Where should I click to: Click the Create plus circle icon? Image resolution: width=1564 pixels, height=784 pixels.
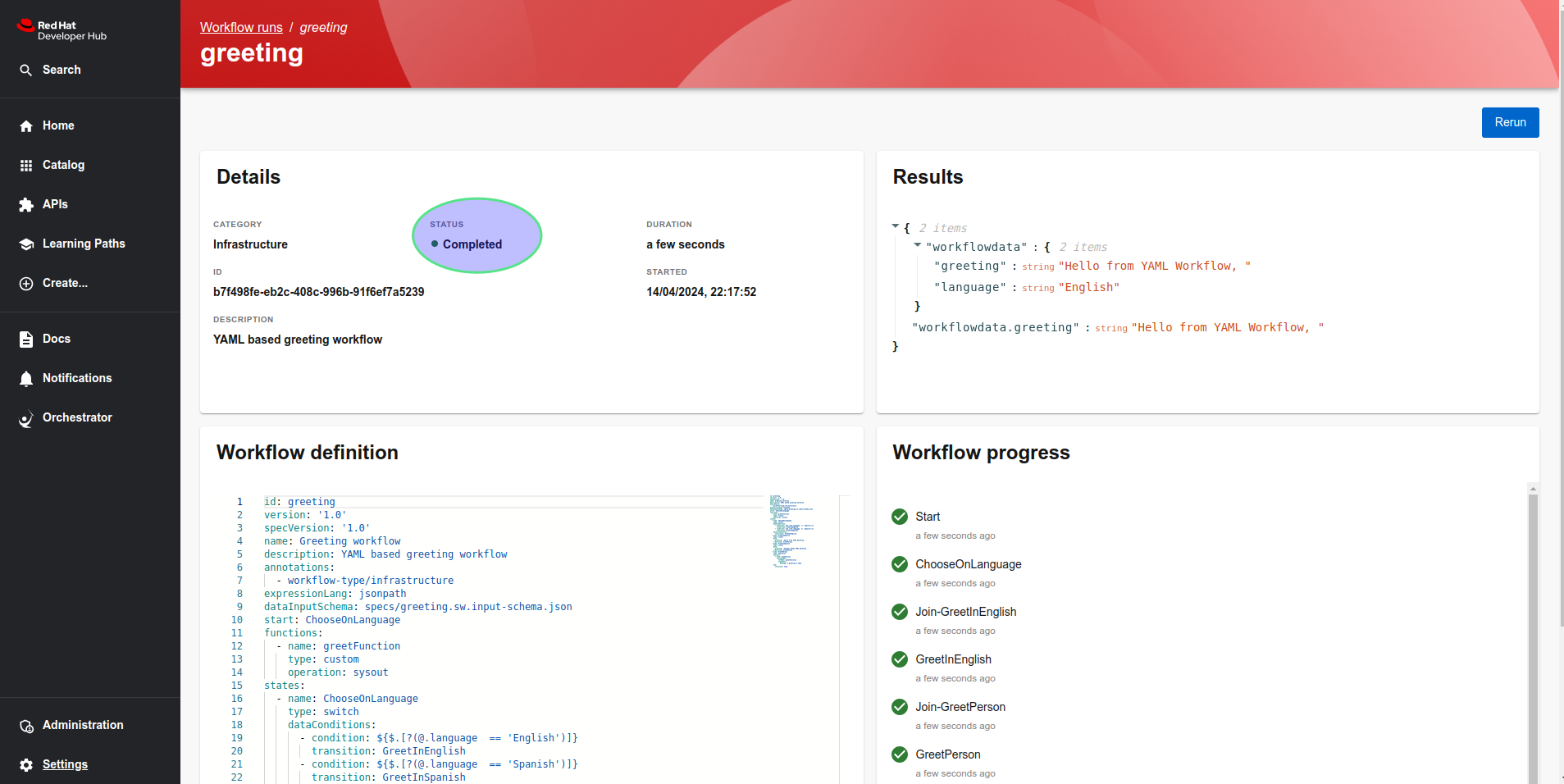26,284
